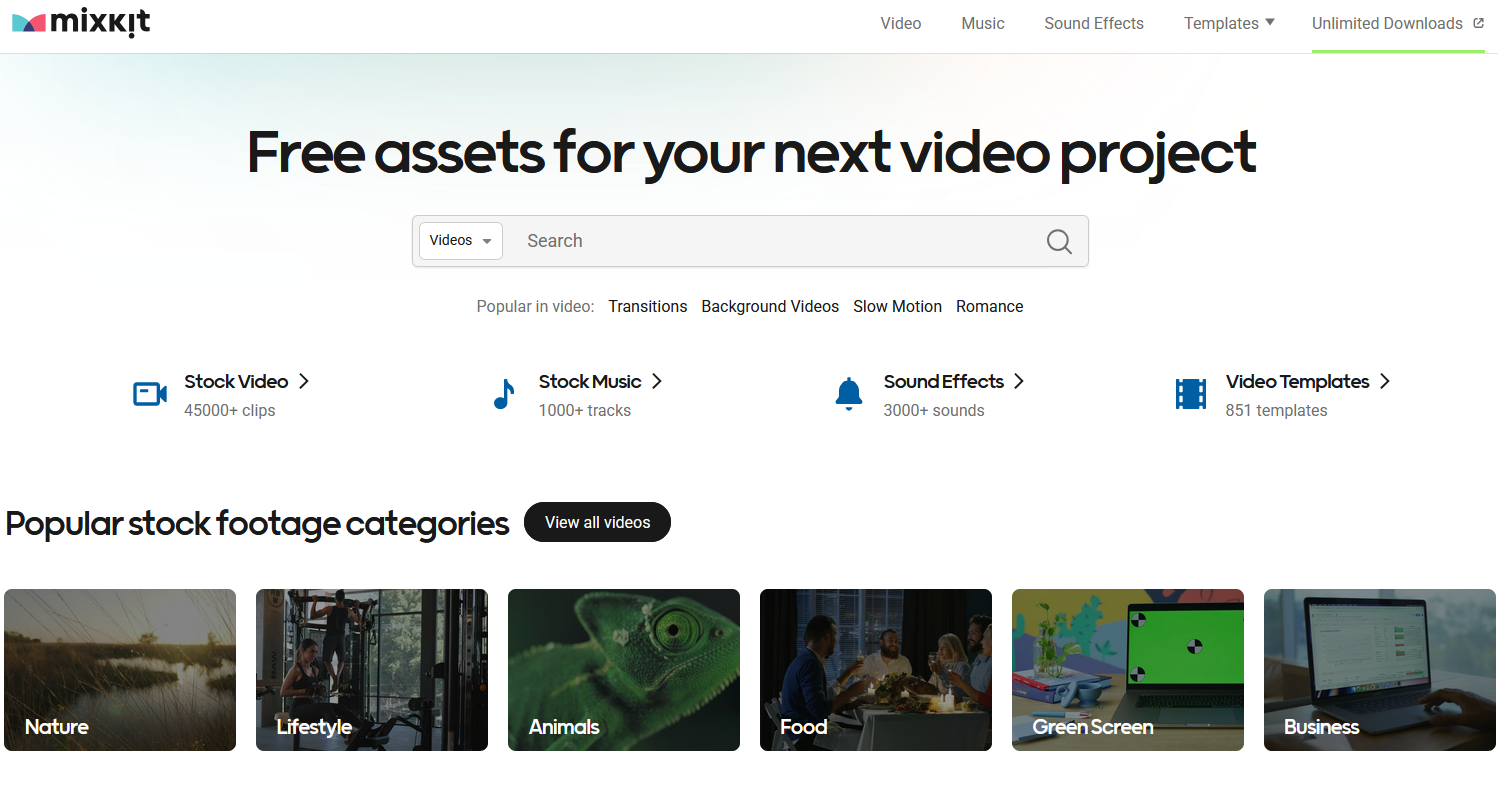Select the Green Screen category thumbnail

tap(1127, 669)
